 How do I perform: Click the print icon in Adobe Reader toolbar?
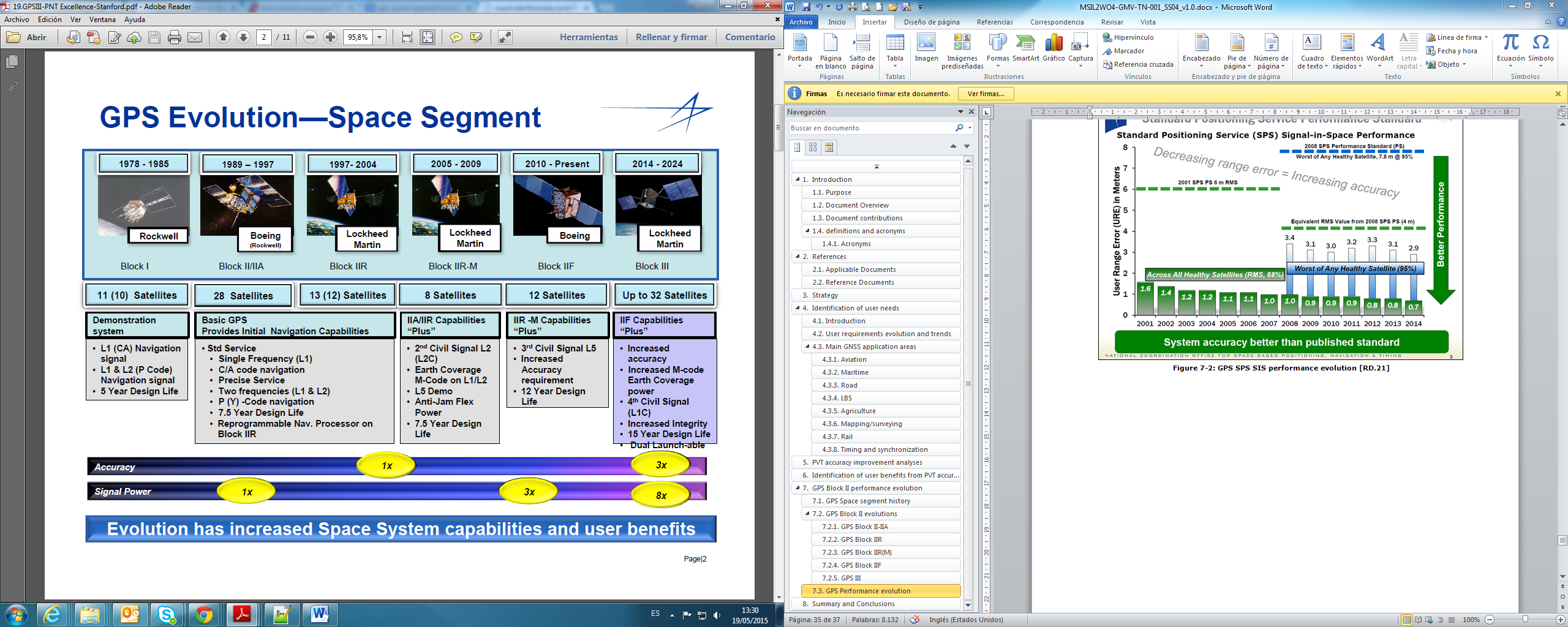click(175, 37)
